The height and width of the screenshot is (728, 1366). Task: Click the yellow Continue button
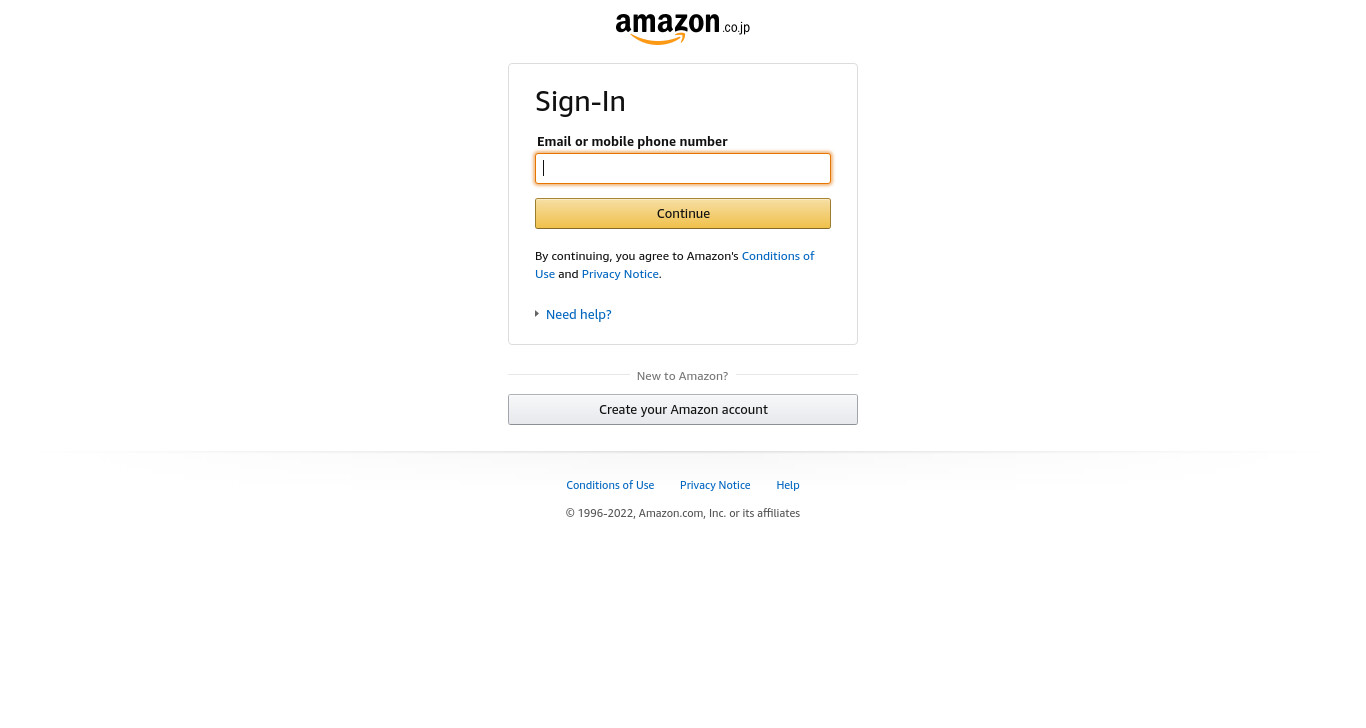[x=683, y=213]
